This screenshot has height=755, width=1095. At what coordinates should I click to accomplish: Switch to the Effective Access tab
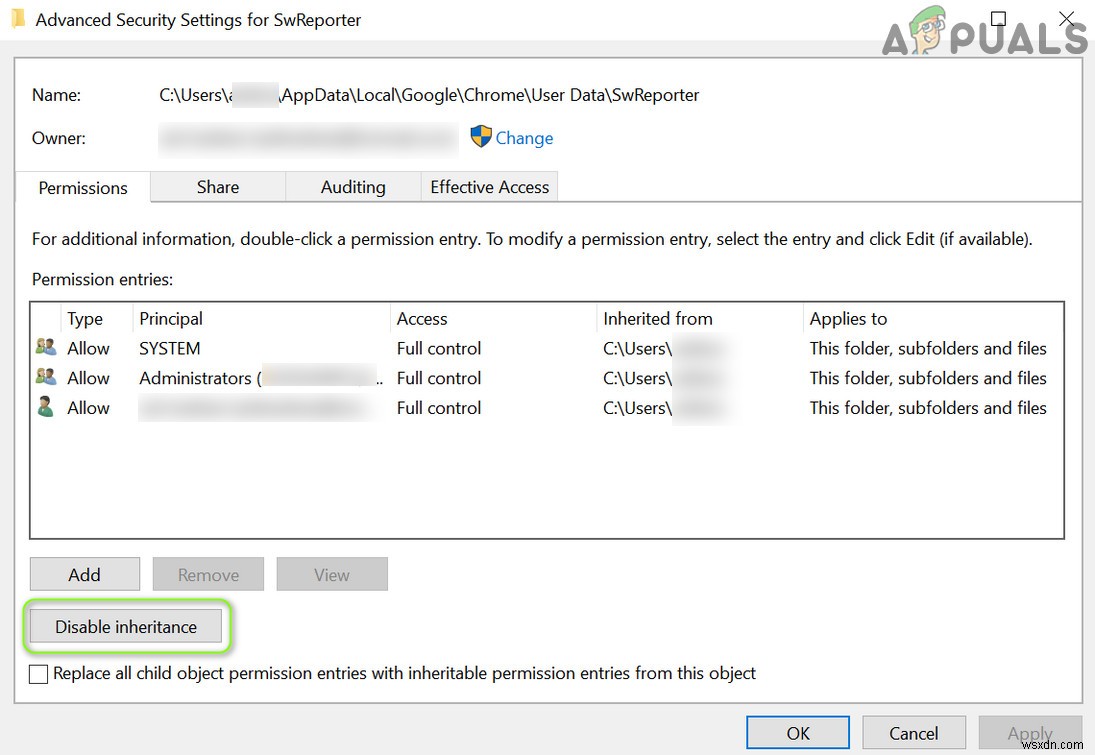(489, 187)
